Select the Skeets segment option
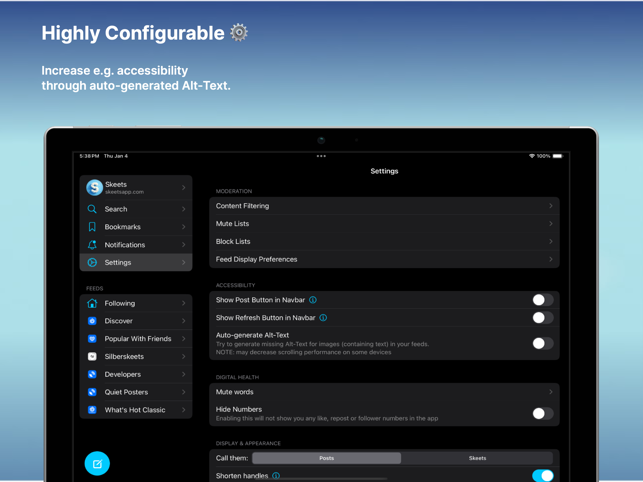The height and width of the screenshot is (482, 643). [477, 458]
